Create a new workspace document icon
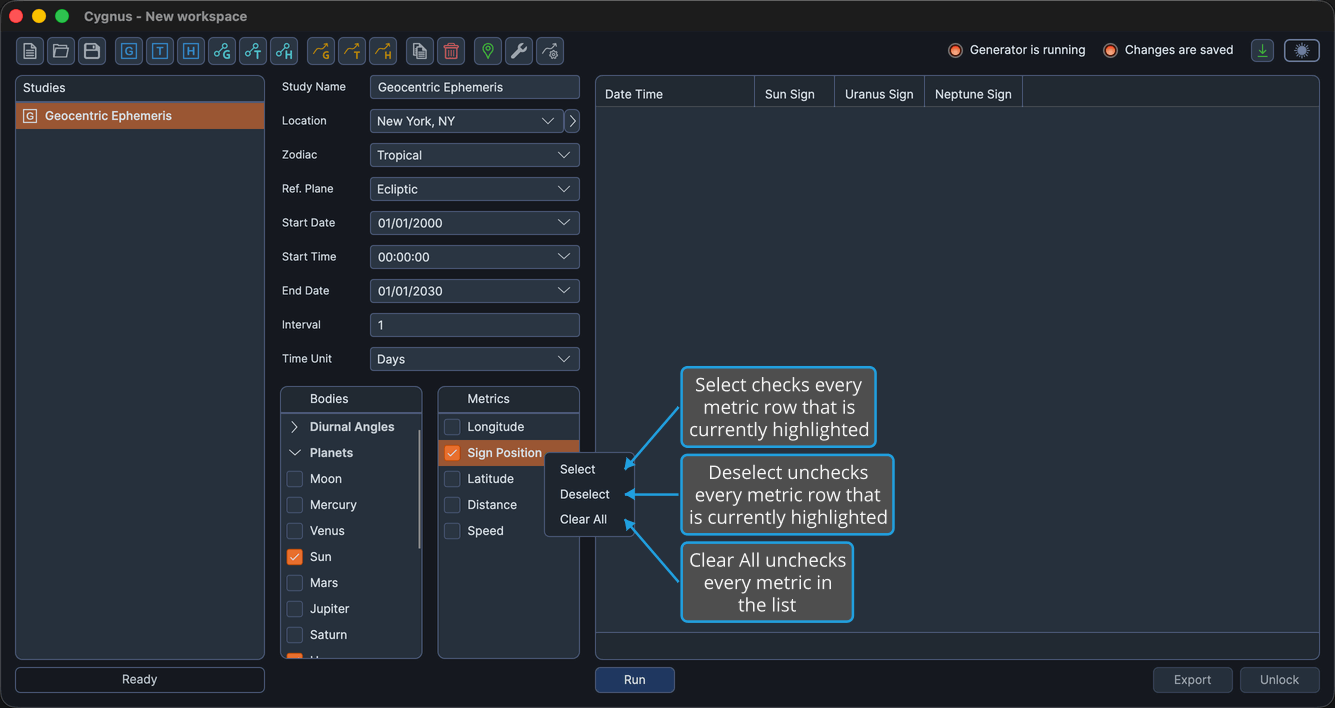Screen dimensions: 1335x708 click(30, 51)
